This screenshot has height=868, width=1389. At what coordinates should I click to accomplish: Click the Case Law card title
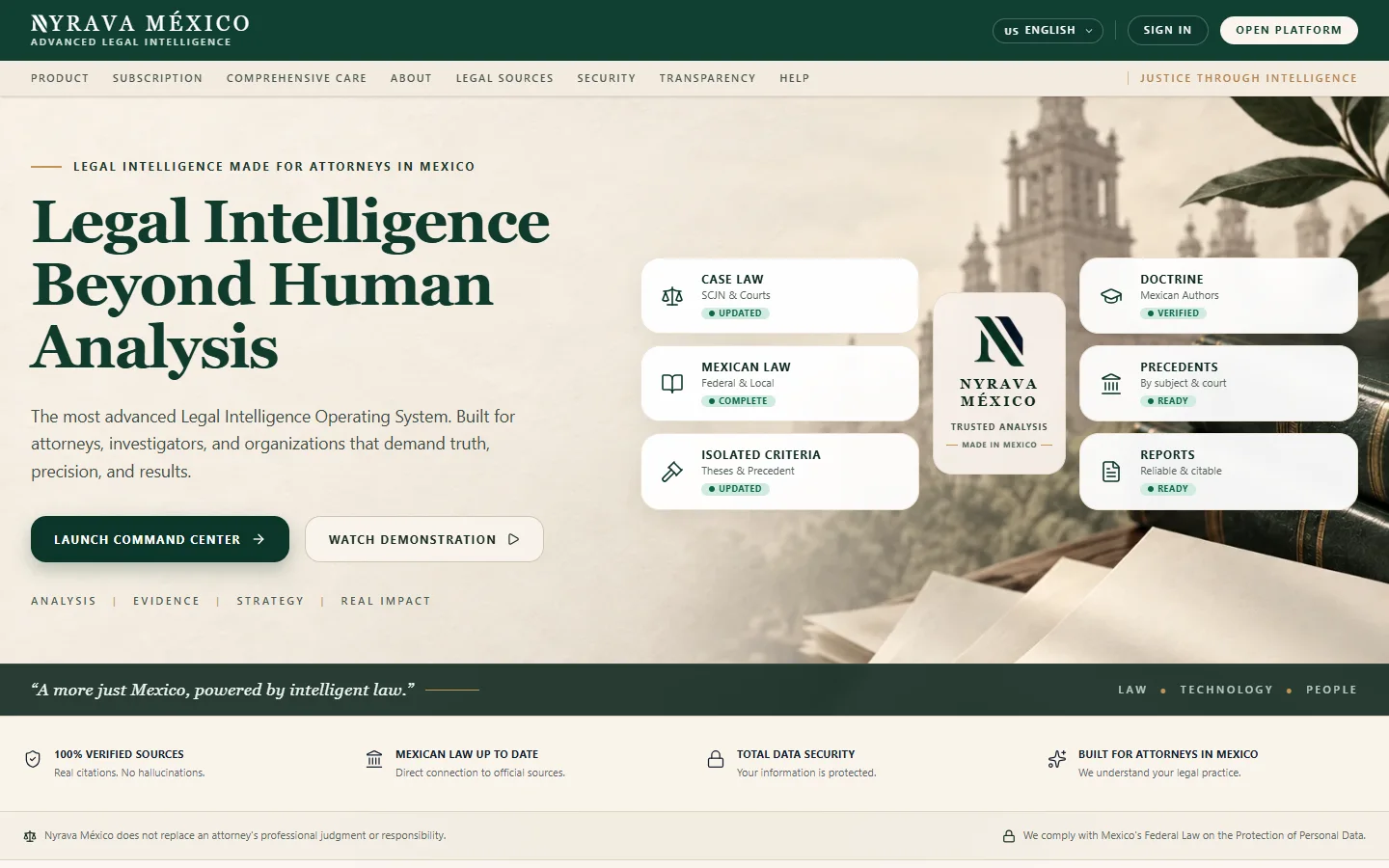tap(732, 280)
